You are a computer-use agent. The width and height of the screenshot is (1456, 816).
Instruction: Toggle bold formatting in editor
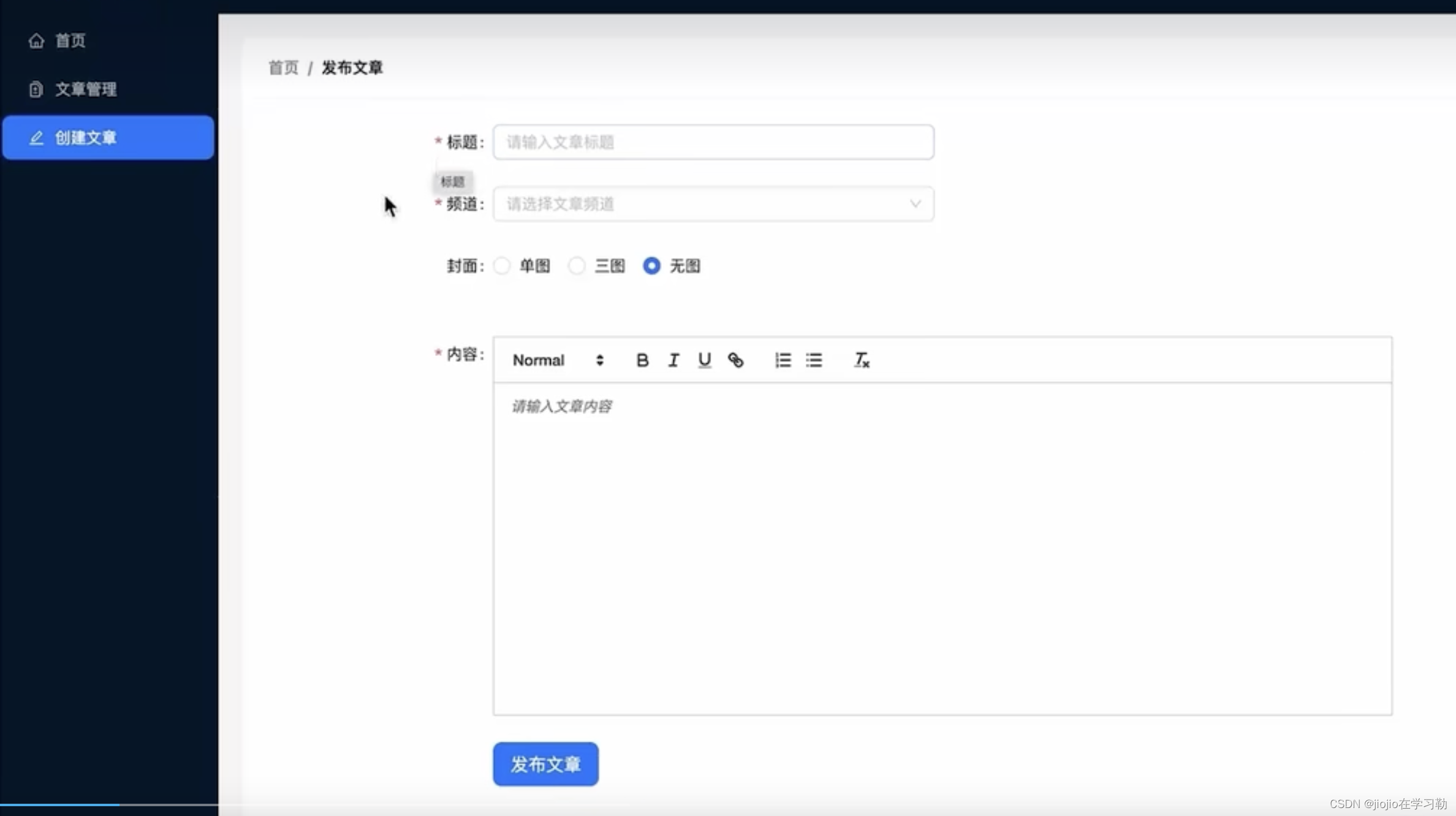(642, 360)
